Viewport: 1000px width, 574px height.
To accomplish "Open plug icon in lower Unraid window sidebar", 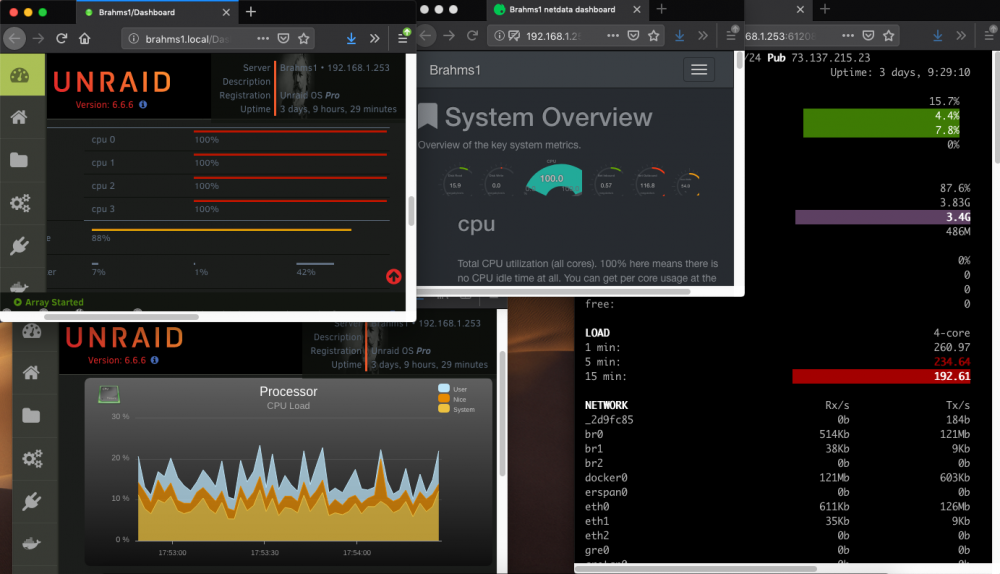I will 32,501.
